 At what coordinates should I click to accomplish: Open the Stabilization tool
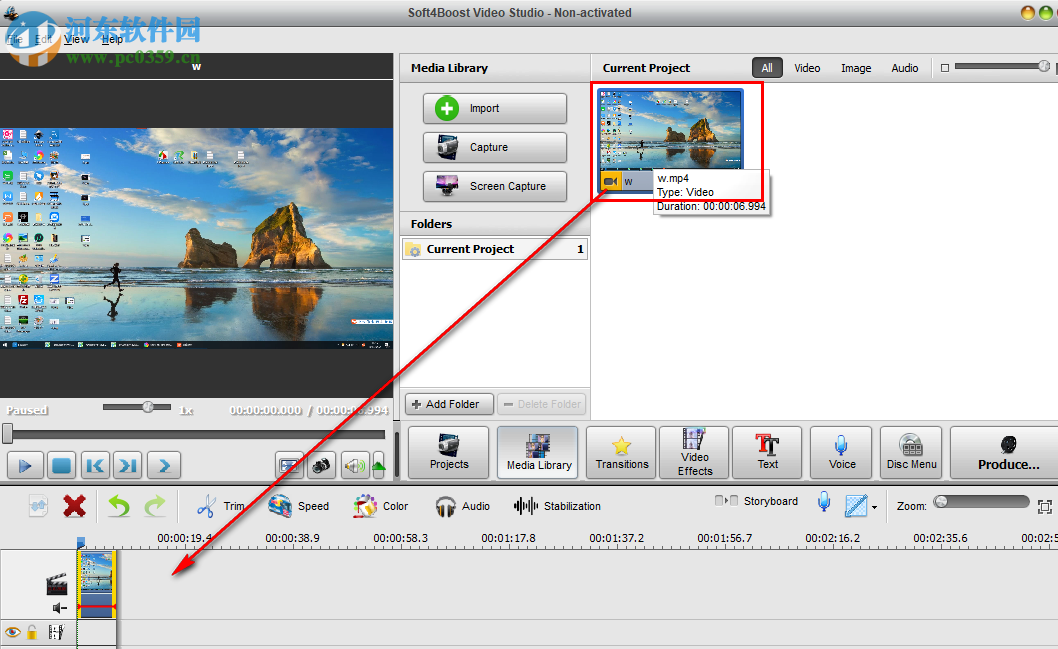[x=557, y=506]
